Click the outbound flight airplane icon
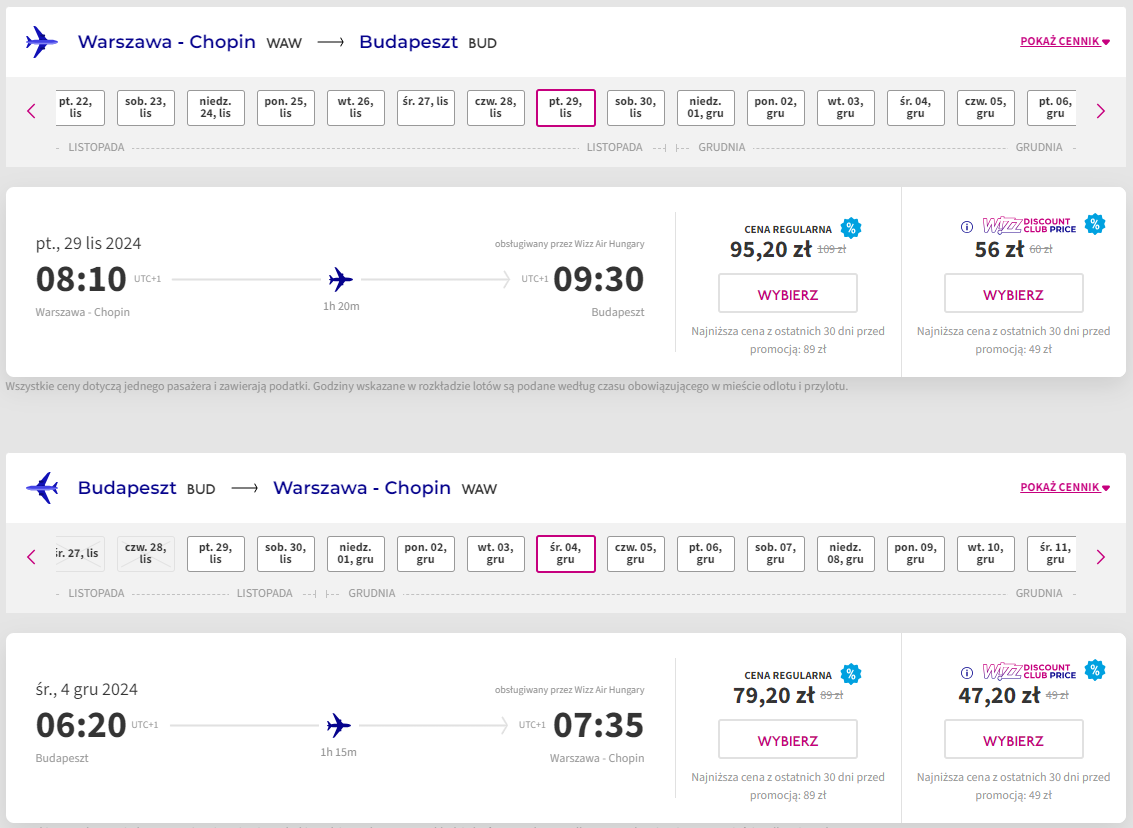1133x828 pixels. point(42,42)
